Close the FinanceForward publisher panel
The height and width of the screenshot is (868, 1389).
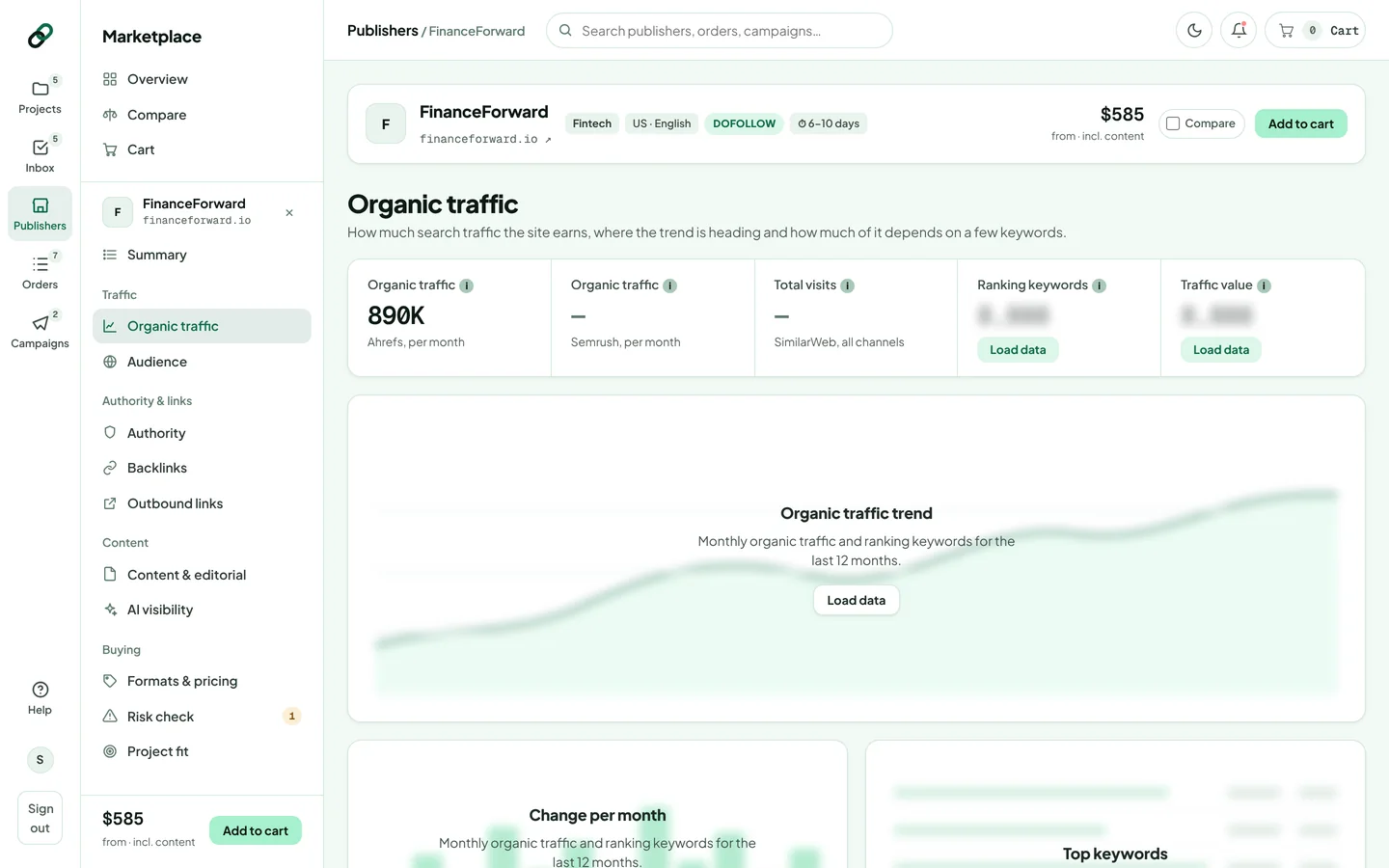point(289,212)
